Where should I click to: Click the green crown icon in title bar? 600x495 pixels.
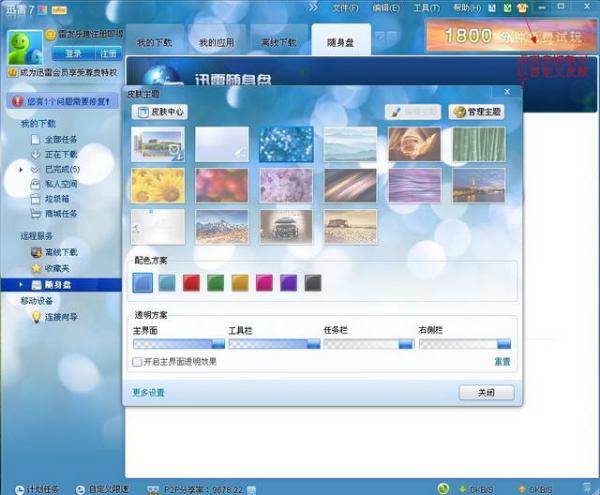[507, 8]
